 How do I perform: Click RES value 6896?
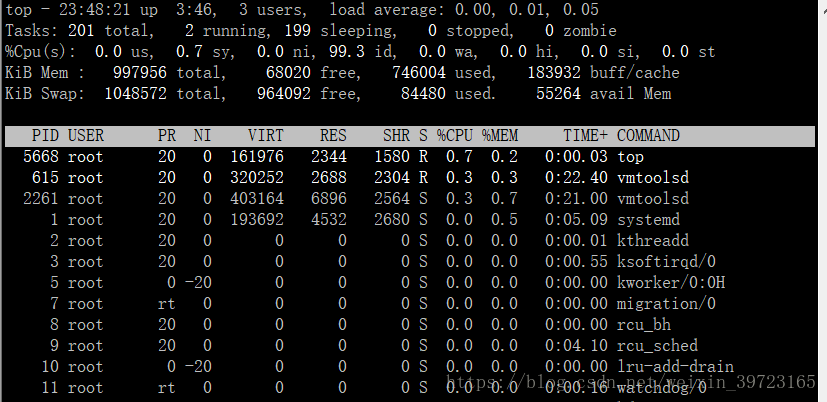pos(329,199)
